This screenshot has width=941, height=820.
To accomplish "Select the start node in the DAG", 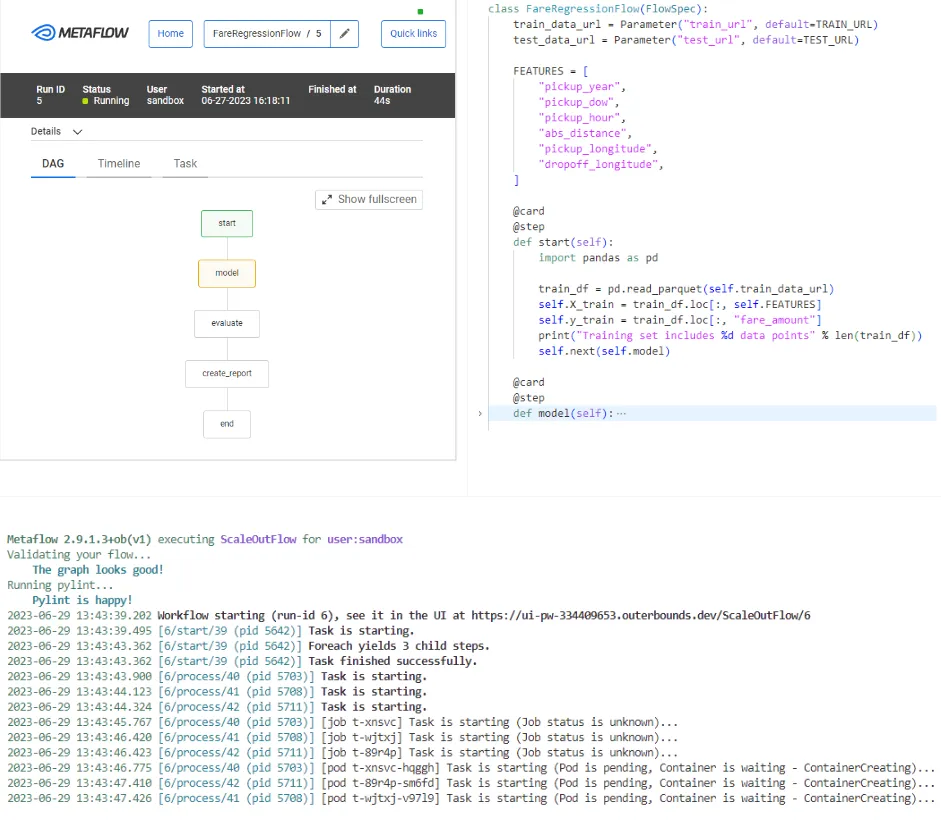I will [226, 223].
